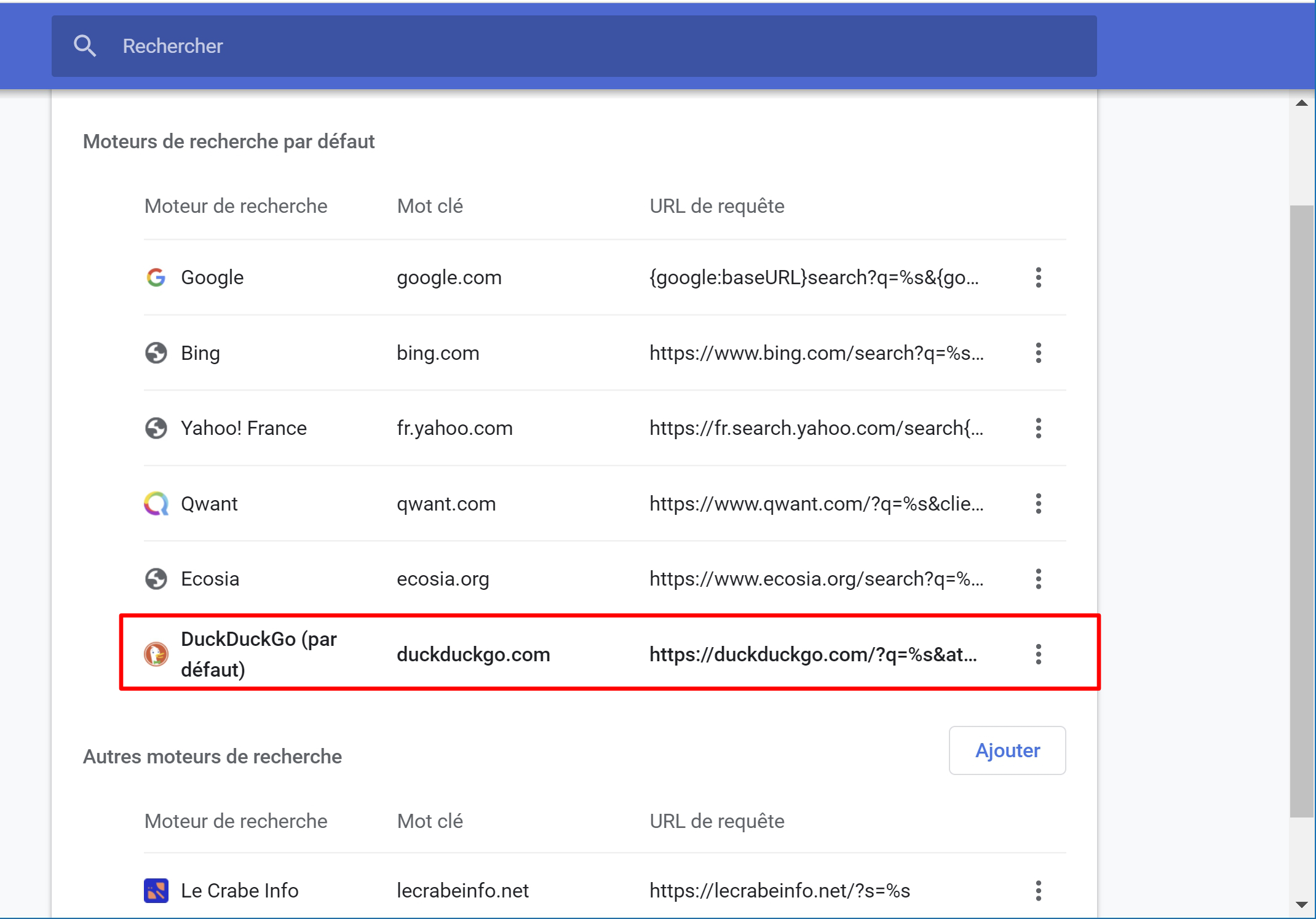Open the three-dot menu for Google
The width and height of the screenshot is (1316, 919).
(x=1038, y=277)
